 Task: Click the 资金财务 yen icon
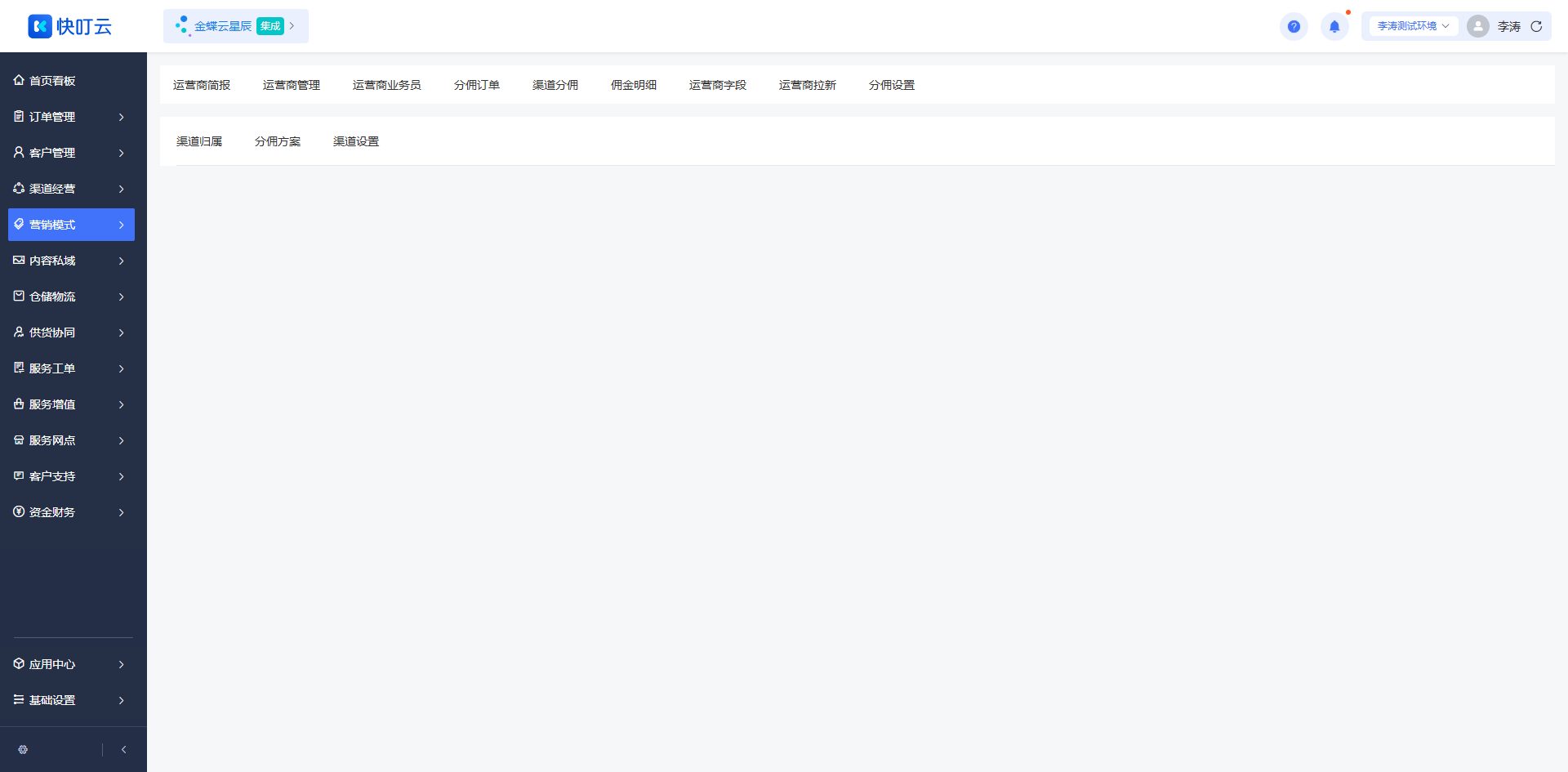pyautogui.click(x=19, y=511)
